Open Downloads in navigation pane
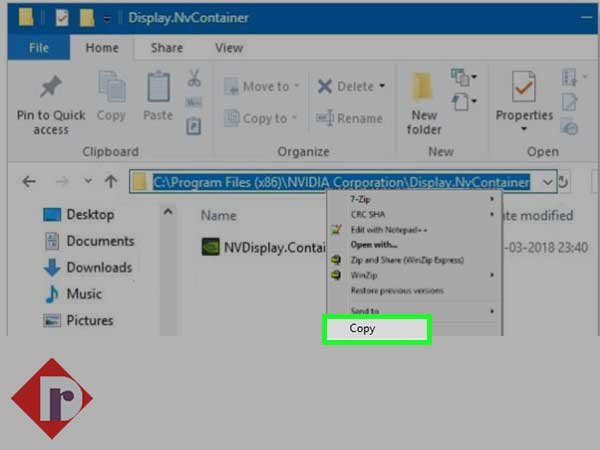 (x=88, y=267)
